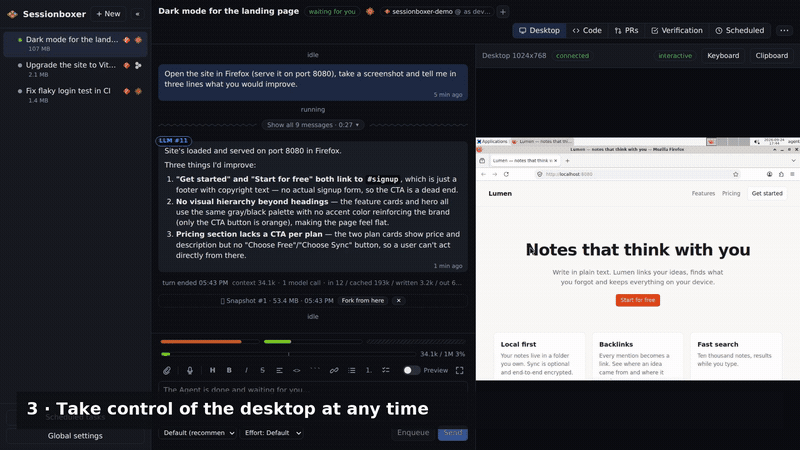
Task: Click the orange usage progress bar
Action: pyautogui.click(x=209, y=341)
